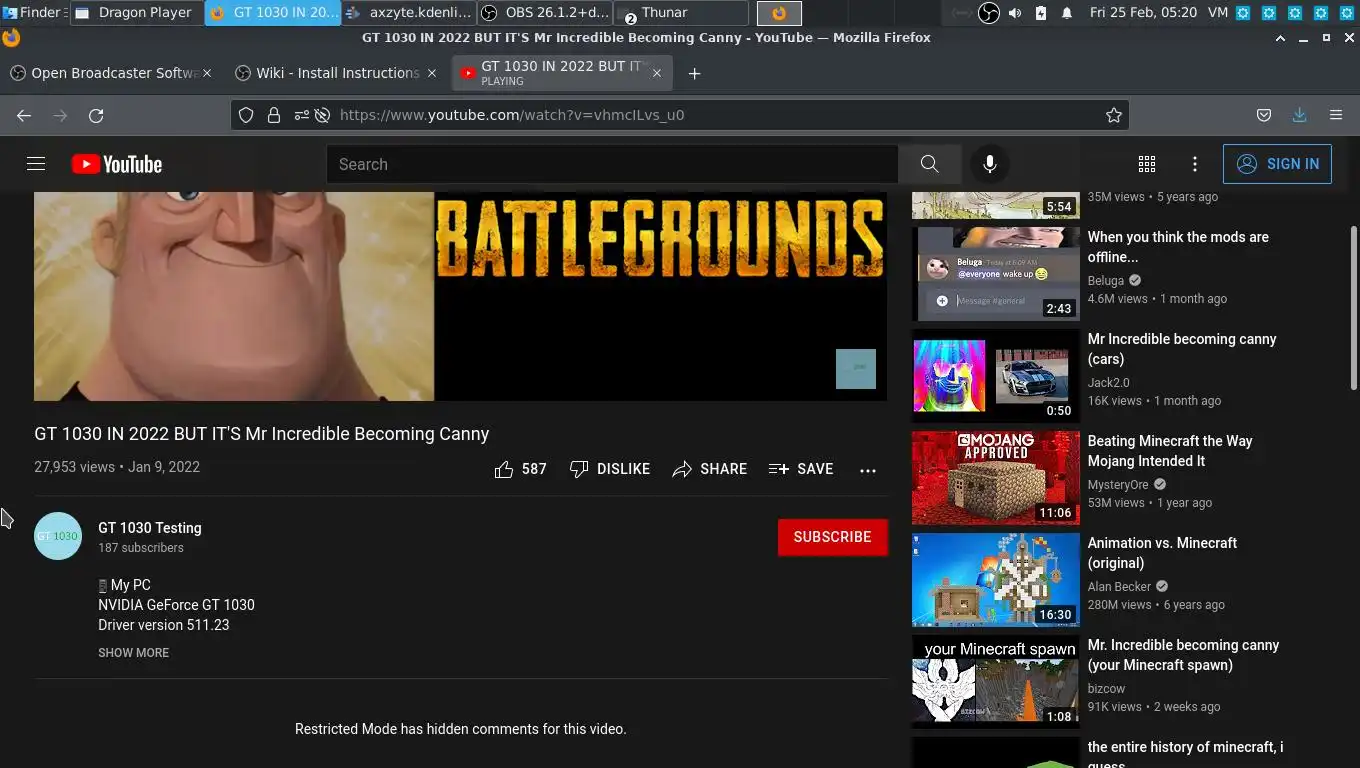Open Alan Becker channel link

1119,587
